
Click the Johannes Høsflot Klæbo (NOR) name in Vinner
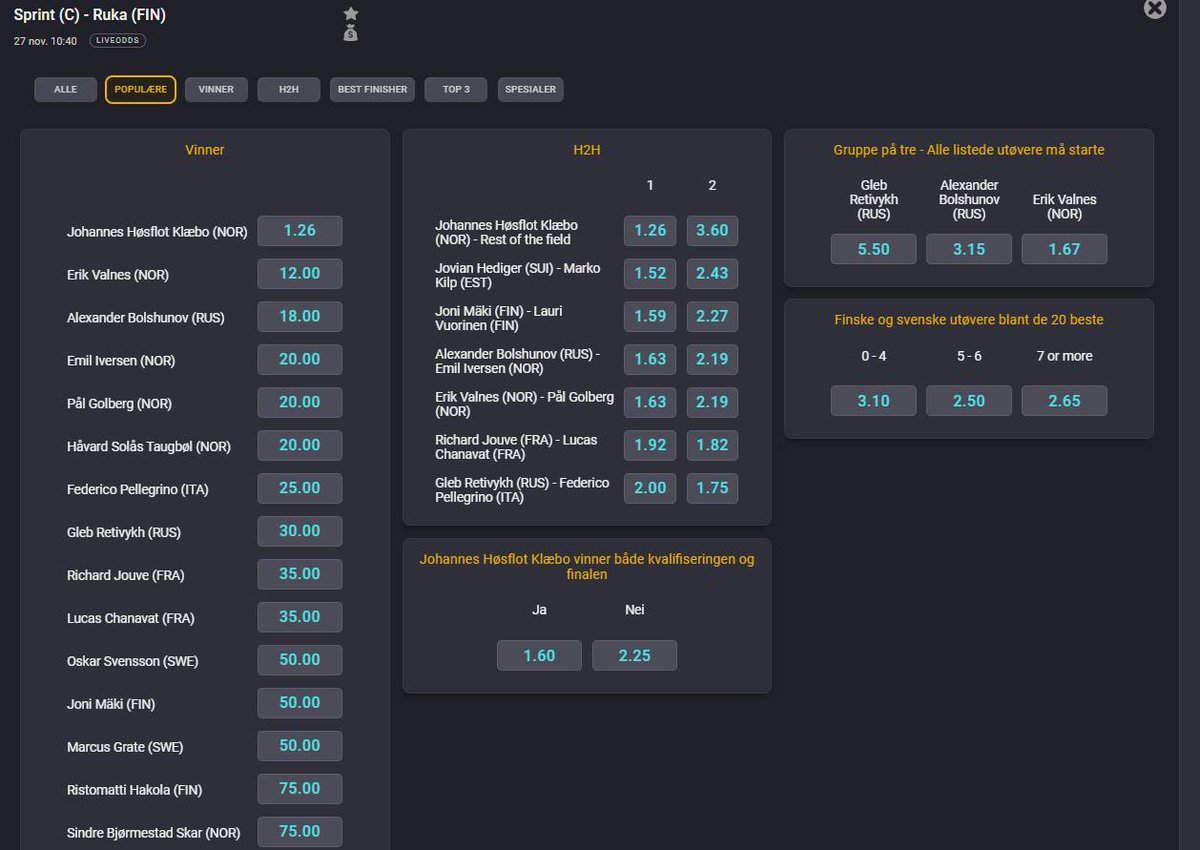157,232
